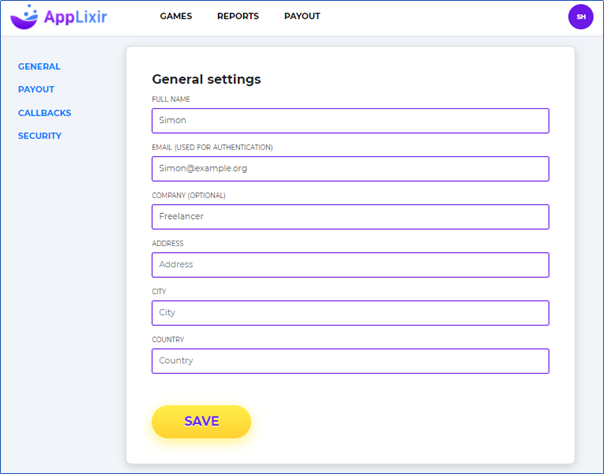Open the GAMES menu in top navigation
The height and width of the screenshot is (474, 604).
176,17
